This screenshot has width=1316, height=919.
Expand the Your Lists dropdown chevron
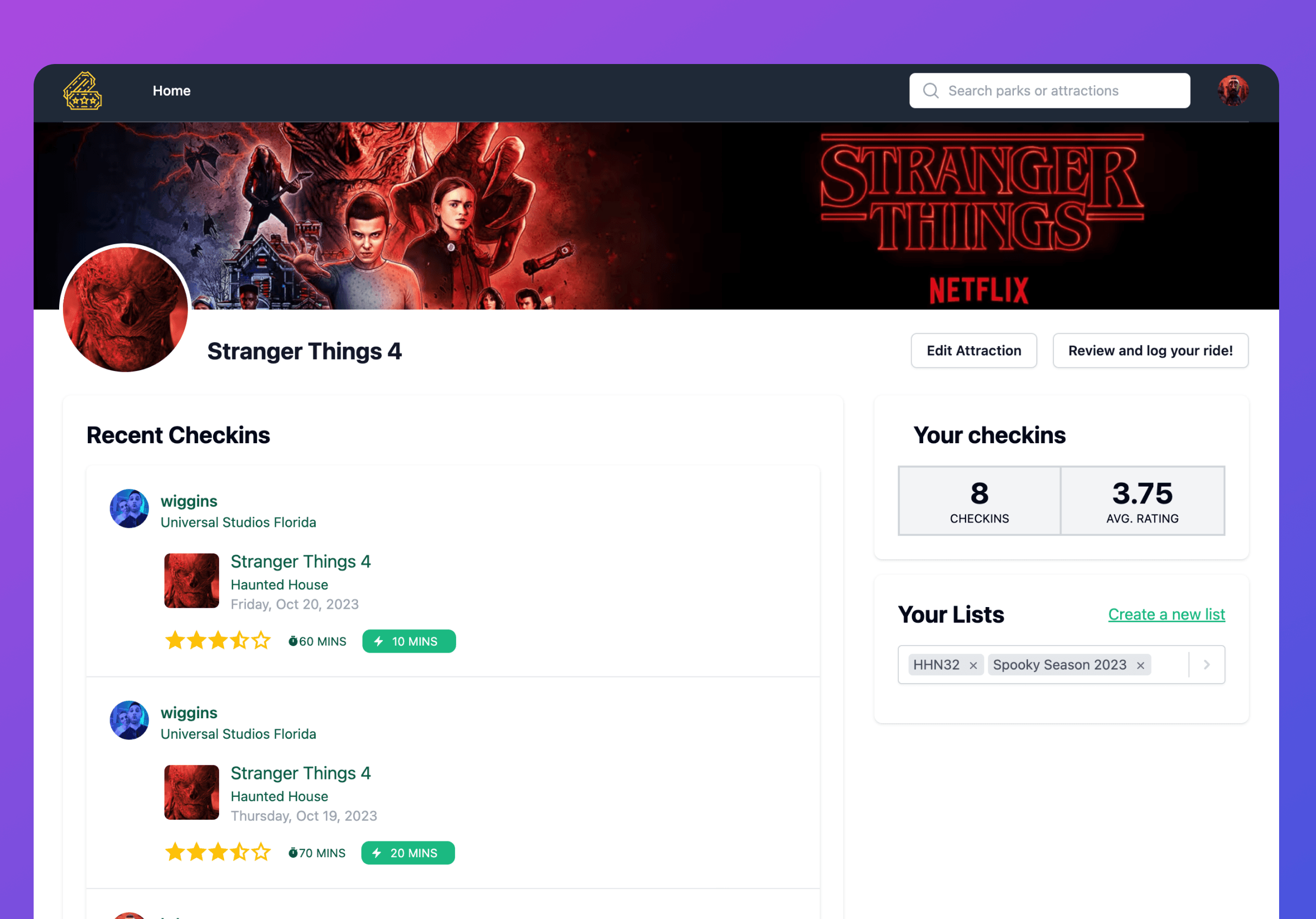(1206, 665)
